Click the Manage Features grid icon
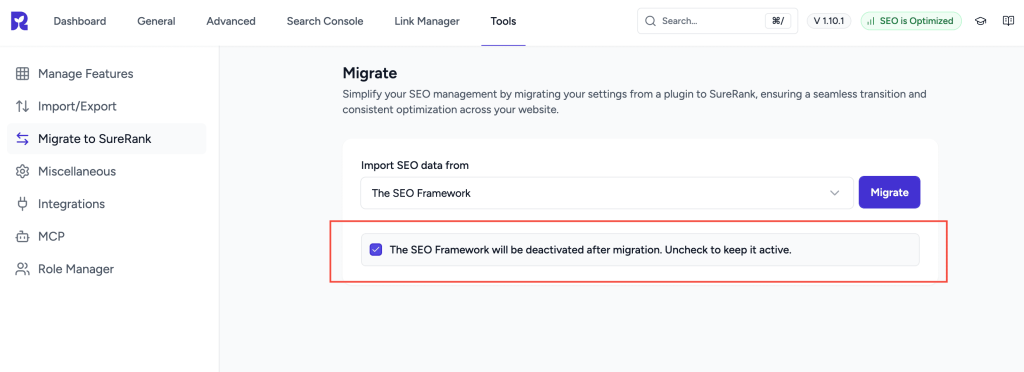Image resolution: width=1024 pixels, height=372 pixels. (22, 74)
